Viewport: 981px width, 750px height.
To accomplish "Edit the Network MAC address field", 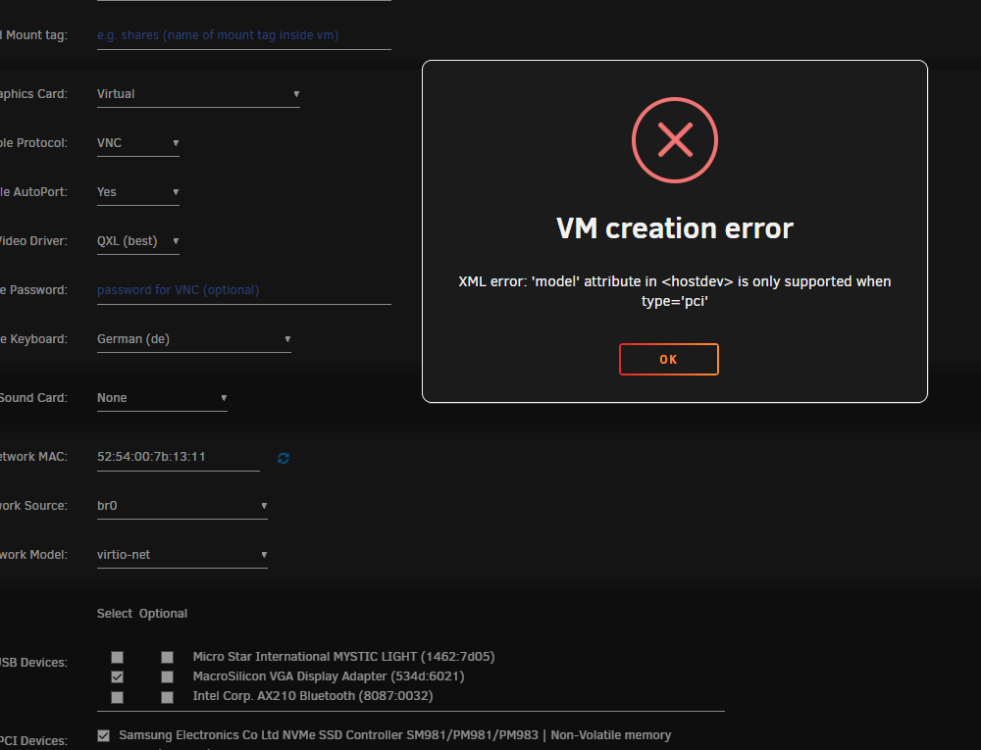I will pyautogui.click(x=178, y=457).
